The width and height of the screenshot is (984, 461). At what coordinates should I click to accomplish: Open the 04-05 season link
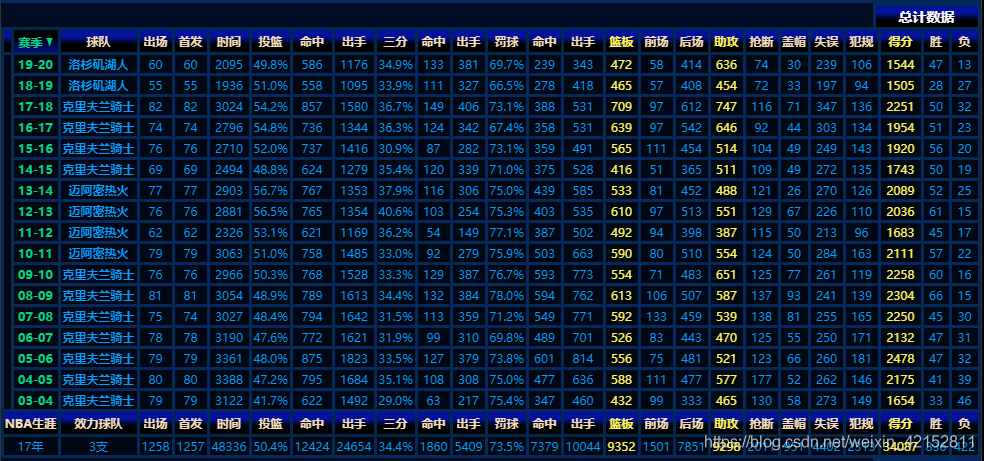(x=36, y=380)
